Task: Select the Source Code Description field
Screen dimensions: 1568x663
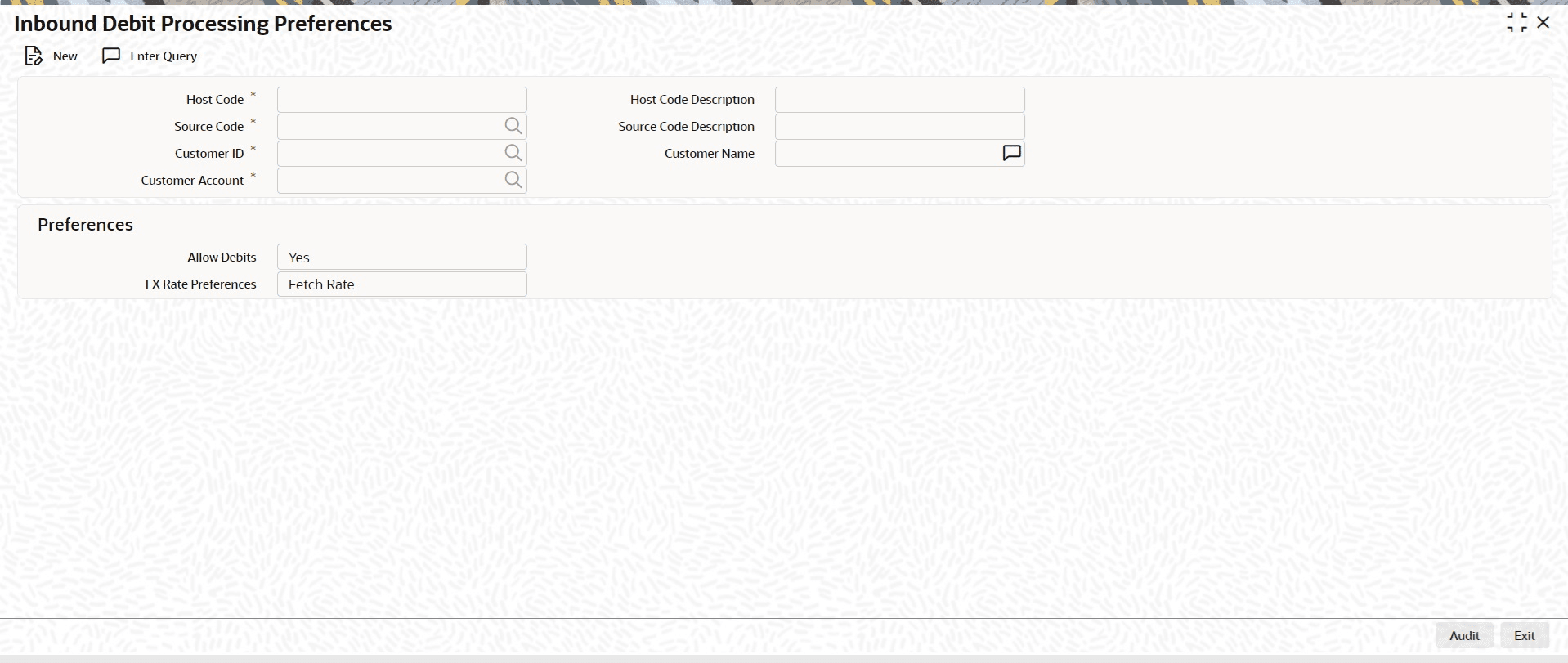Action: tap(899, 126)
